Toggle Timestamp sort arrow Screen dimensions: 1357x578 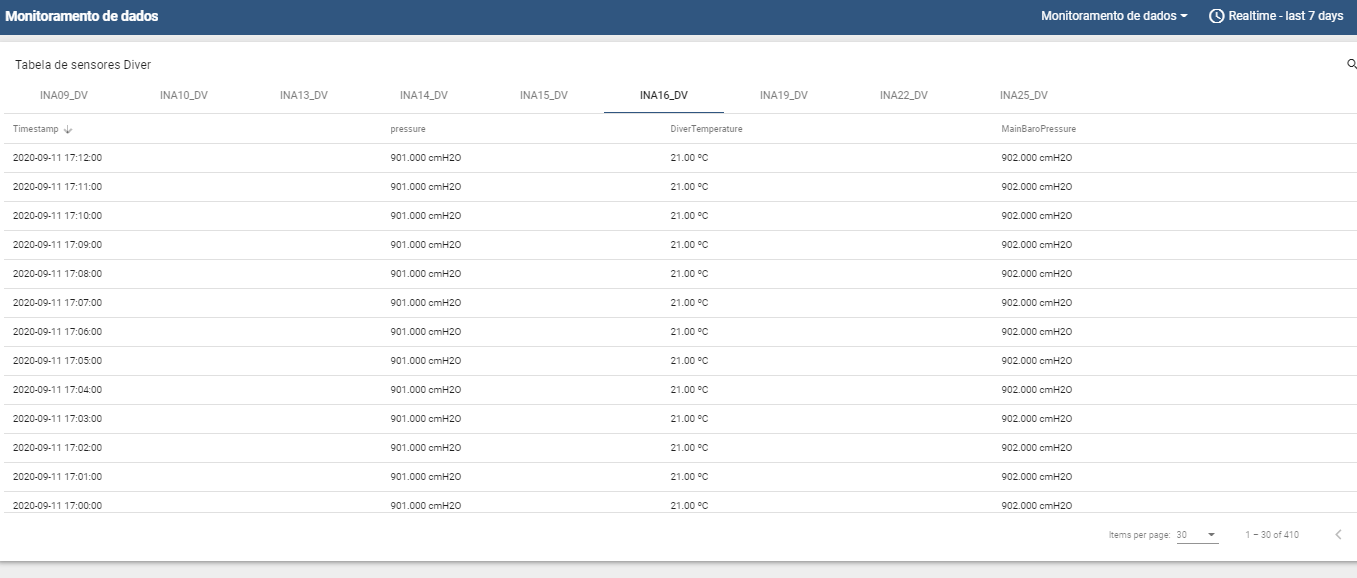68,130
